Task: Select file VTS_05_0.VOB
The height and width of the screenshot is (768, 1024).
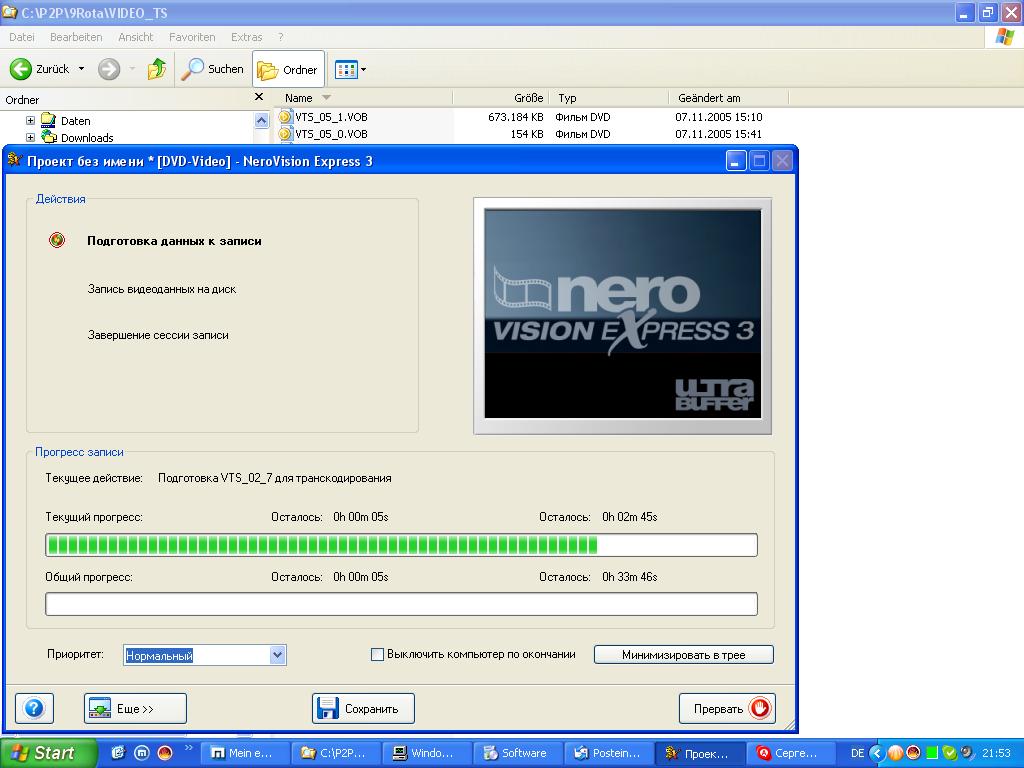Action: 331,134
